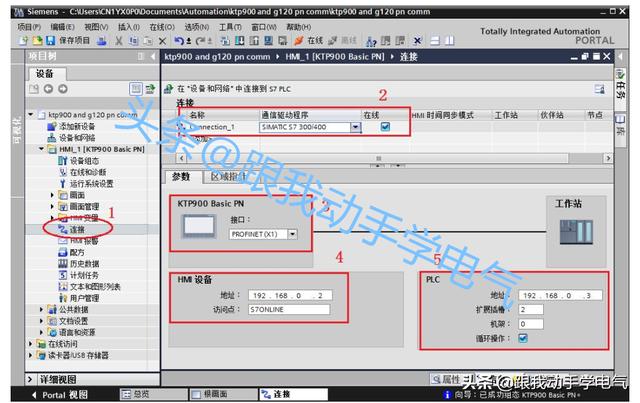The image size is (640, 403).
Task: Download to device via the toolbar icon
Action: (x=240, y=40)
